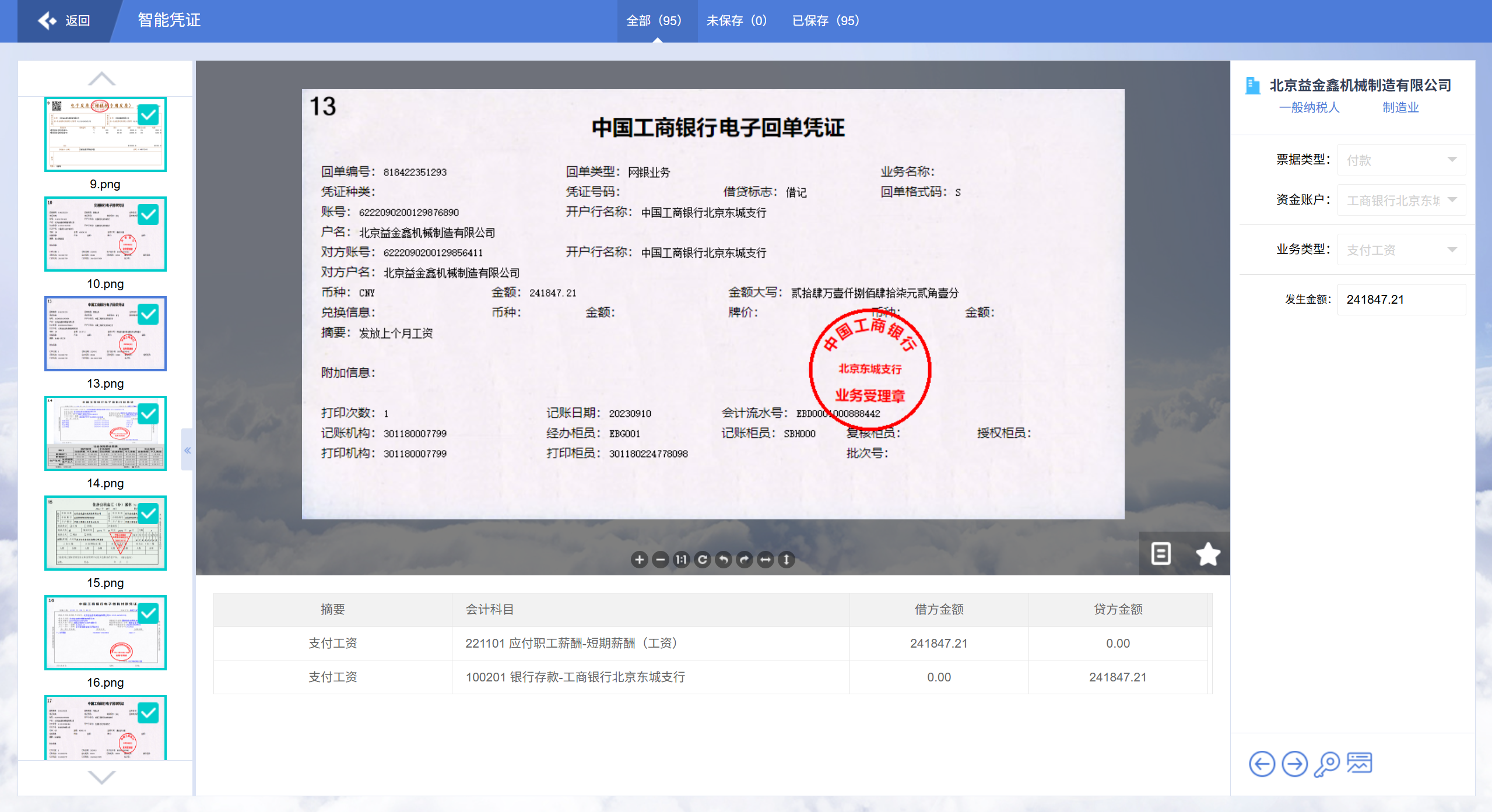Collapse the thumbnail sidebar handle
1492x812 pixels.
(187, 450)
